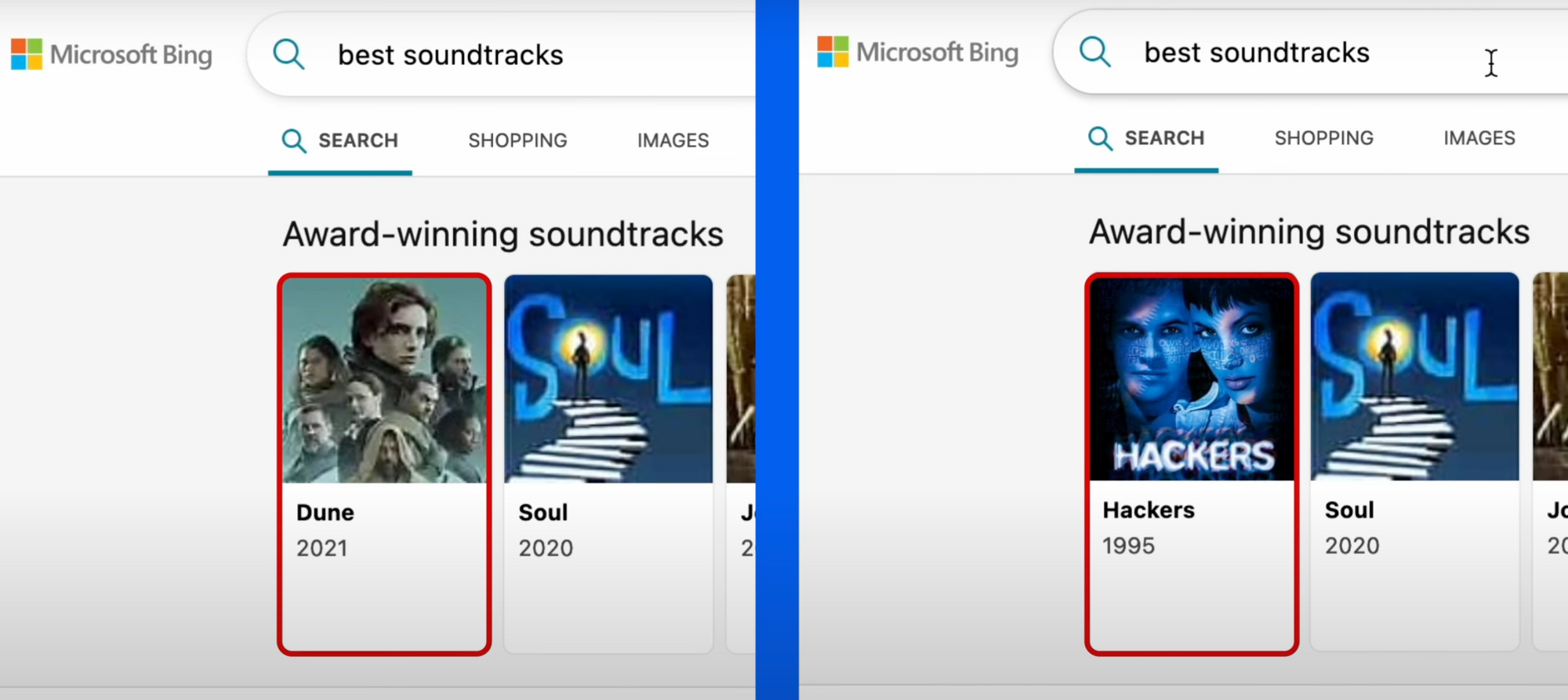Click the Microsoft Bing logo in right window
1568x700 pixels.
917,53
